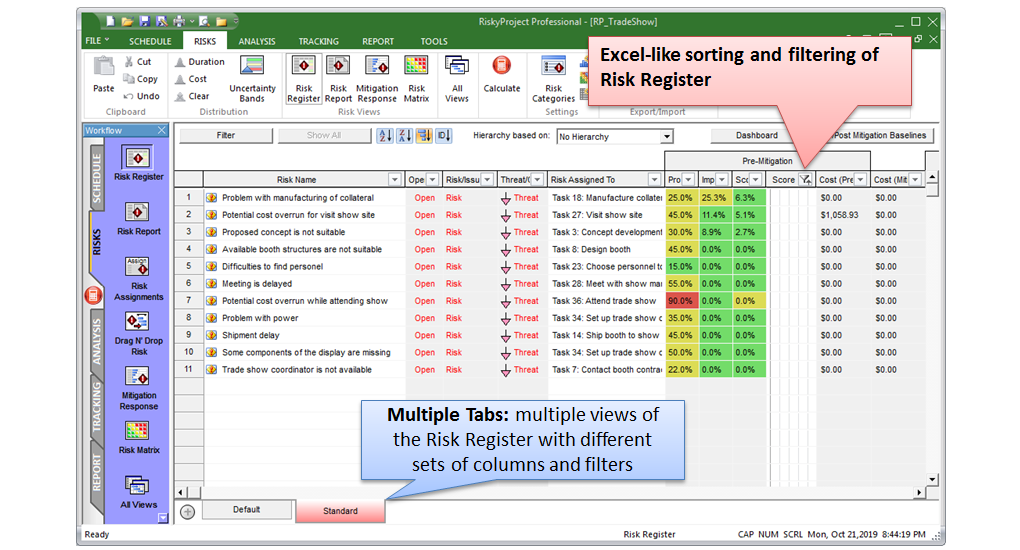
Task: Switch to the TOOLS ribbon tab
Action: [x=434, y=41]
